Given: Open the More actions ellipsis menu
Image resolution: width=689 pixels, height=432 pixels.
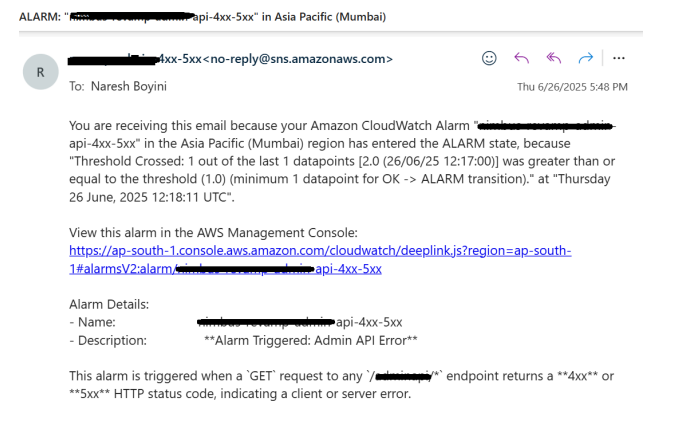Looking at the screenshot, I should (618, 59).
